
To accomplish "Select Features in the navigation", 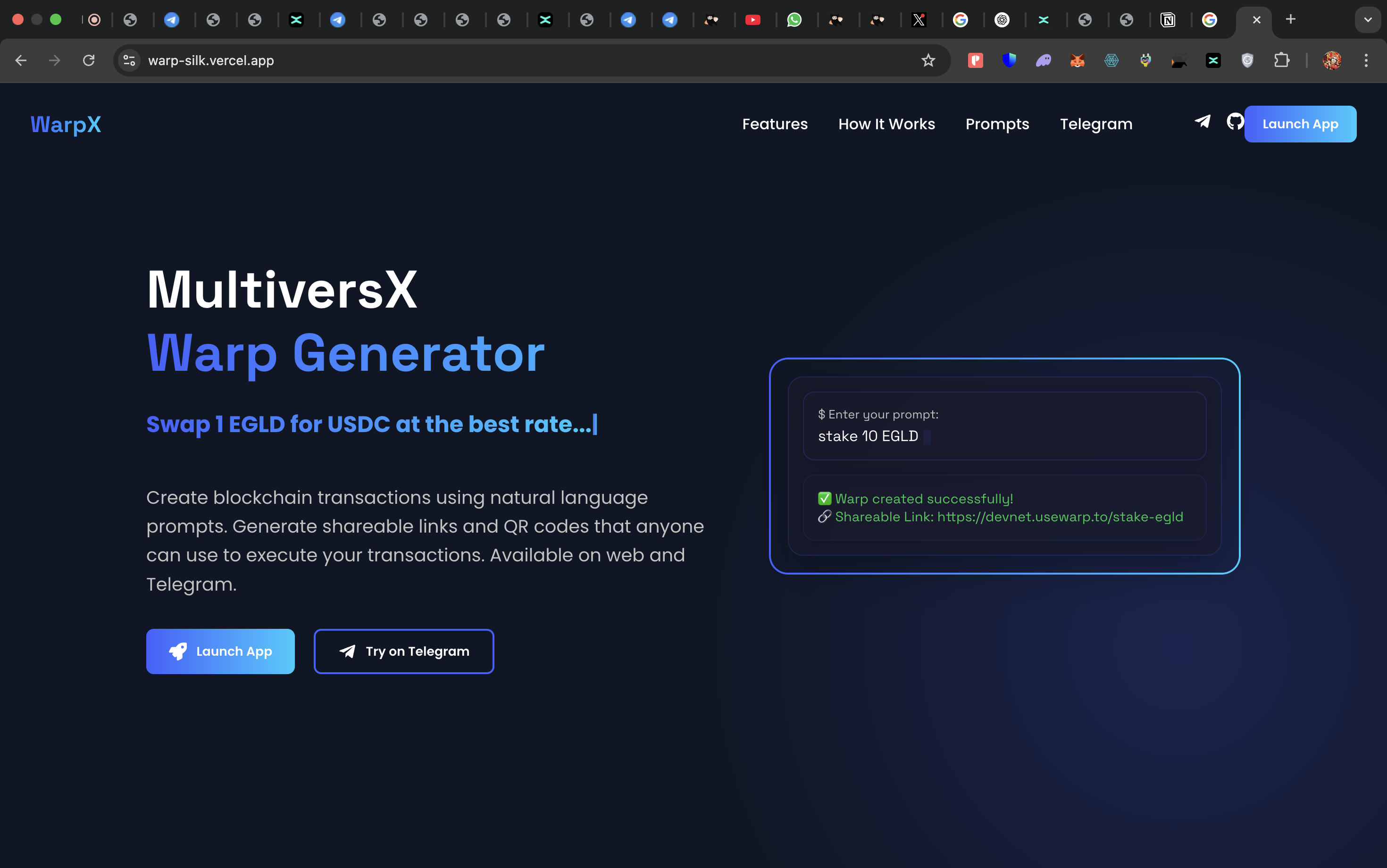I will pos(775,124).
